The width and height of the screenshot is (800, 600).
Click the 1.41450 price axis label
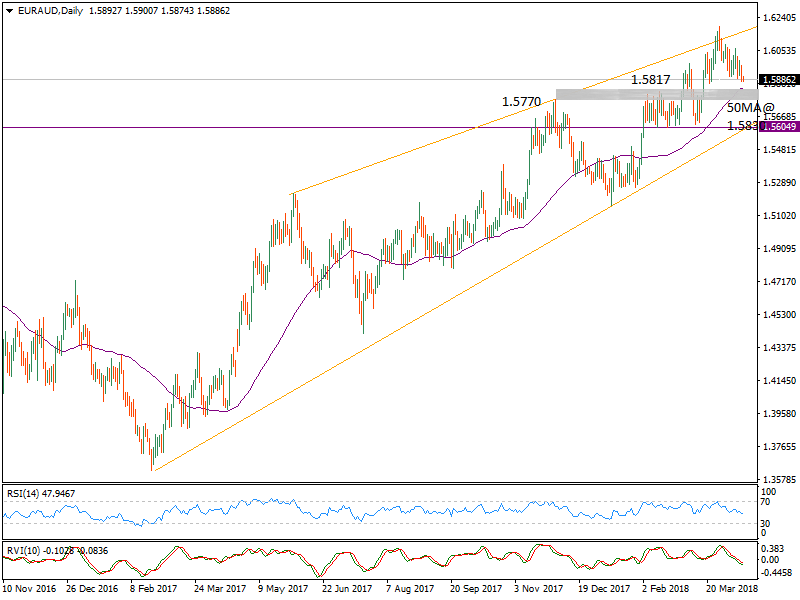(x=779, y=381)
